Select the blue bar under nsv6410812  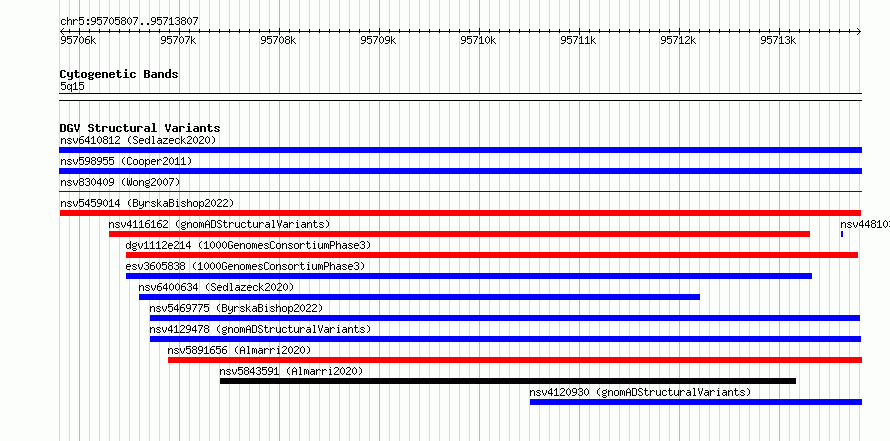(x=460, y=150)
